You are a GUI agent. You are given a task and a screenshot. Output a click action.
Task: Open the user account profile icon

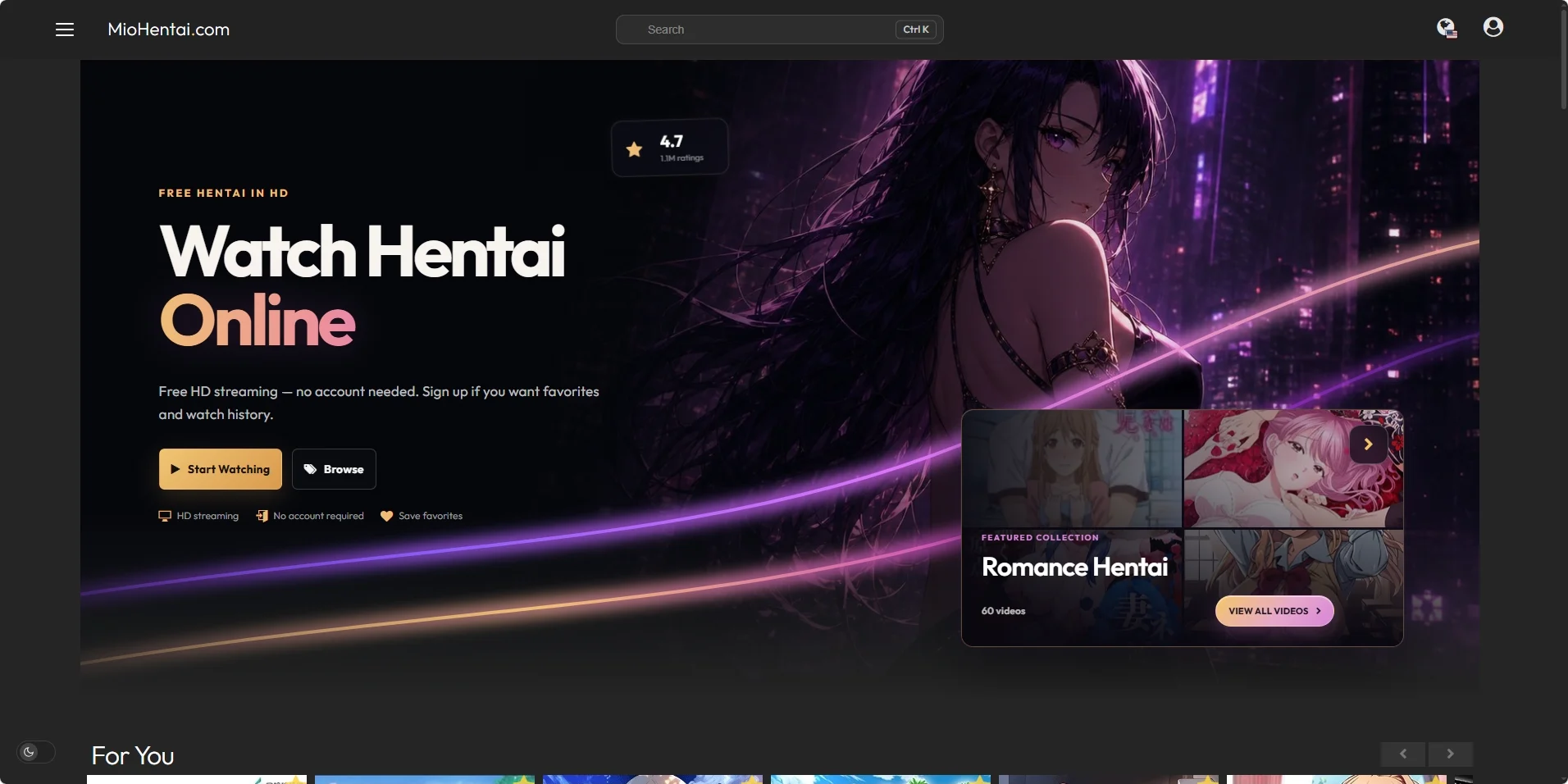[x=1493, y=28]
